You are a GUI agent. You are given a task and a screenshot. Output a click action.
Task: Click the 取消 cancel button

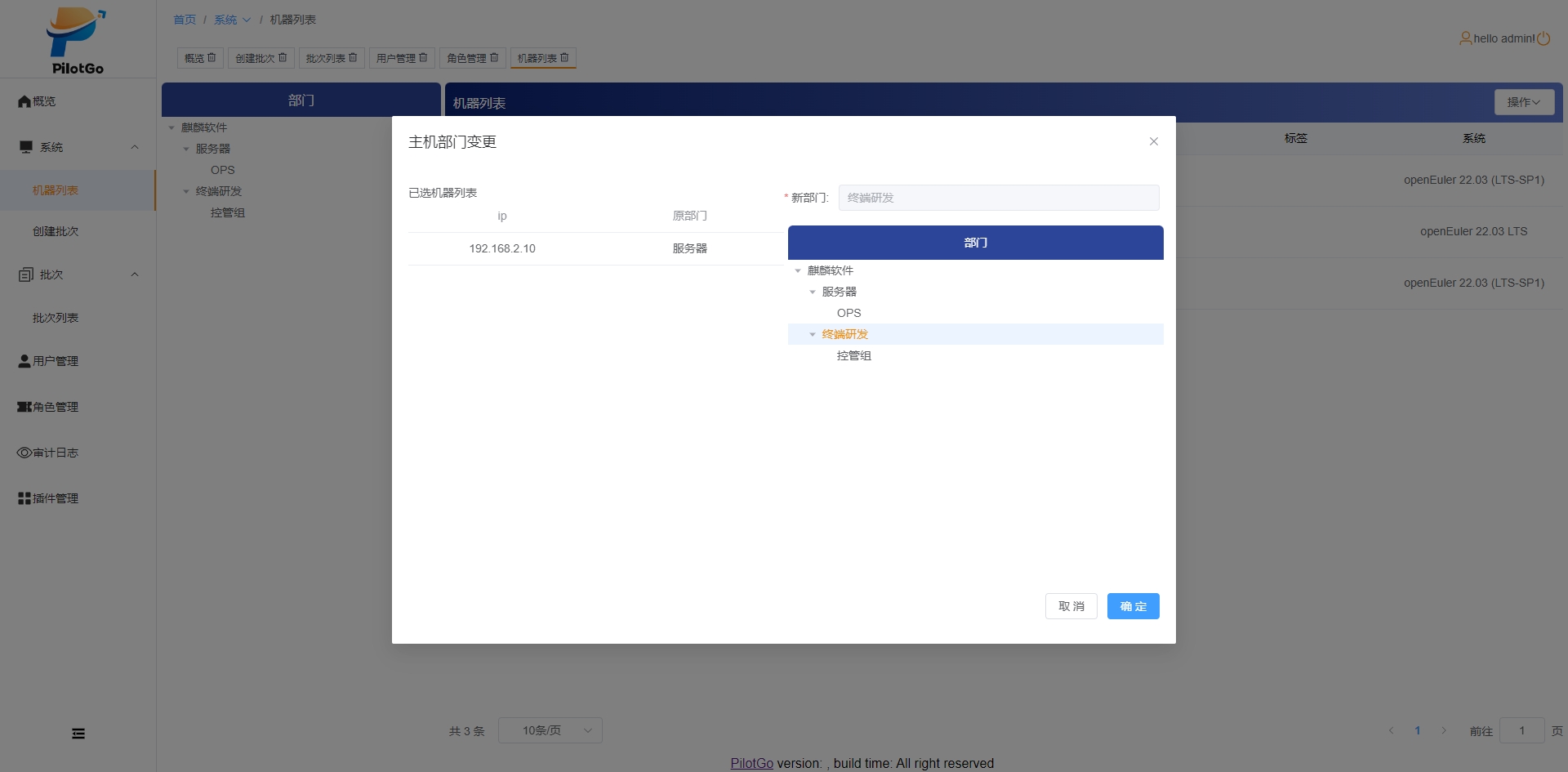click(x=1071, y=606)
